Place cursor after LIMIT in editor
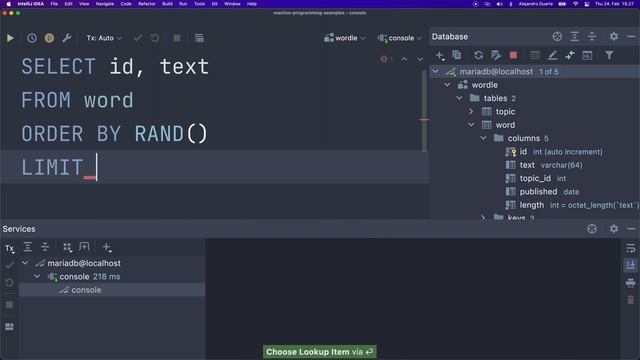Viewport: 640px width, 360px height. (96, 167)
